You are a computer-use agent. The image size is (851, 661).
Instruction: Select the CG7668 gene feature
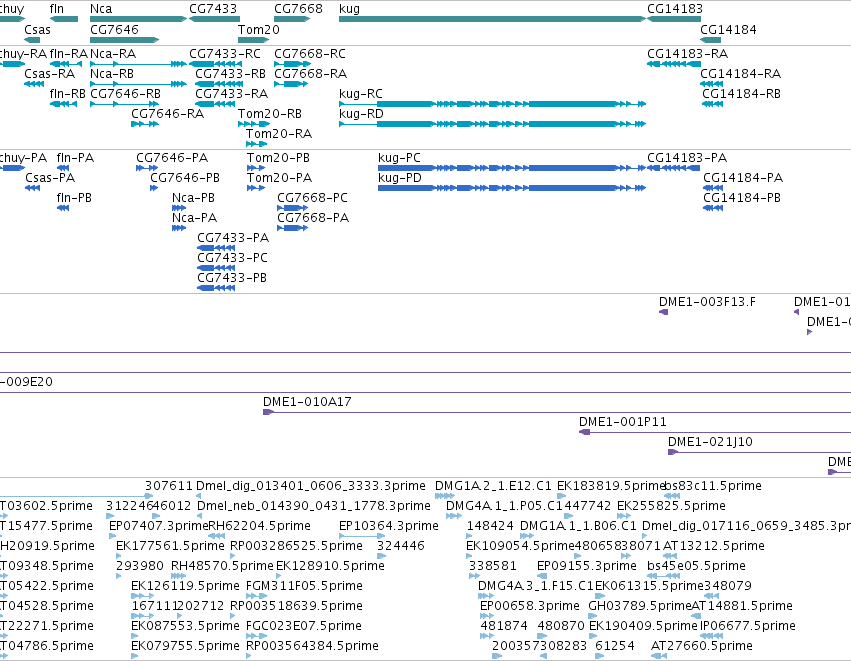tap(292, 19)
